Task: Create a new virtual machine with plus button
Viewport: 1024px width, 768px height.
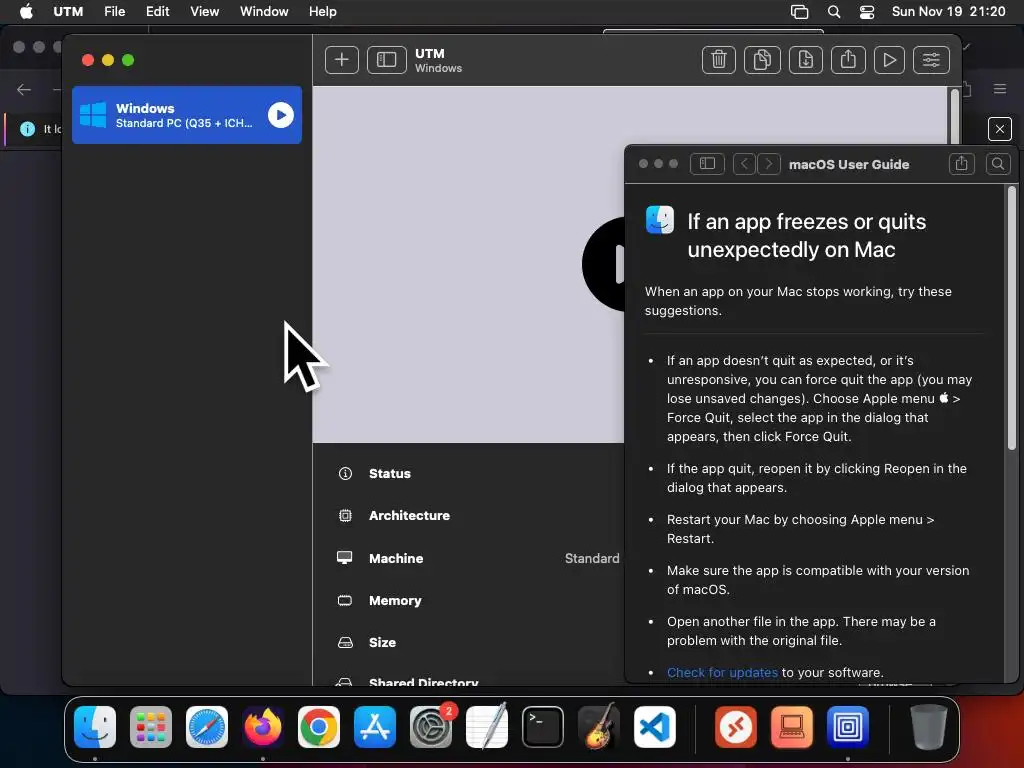Action: pyautogui.click(x=342, y=60)
